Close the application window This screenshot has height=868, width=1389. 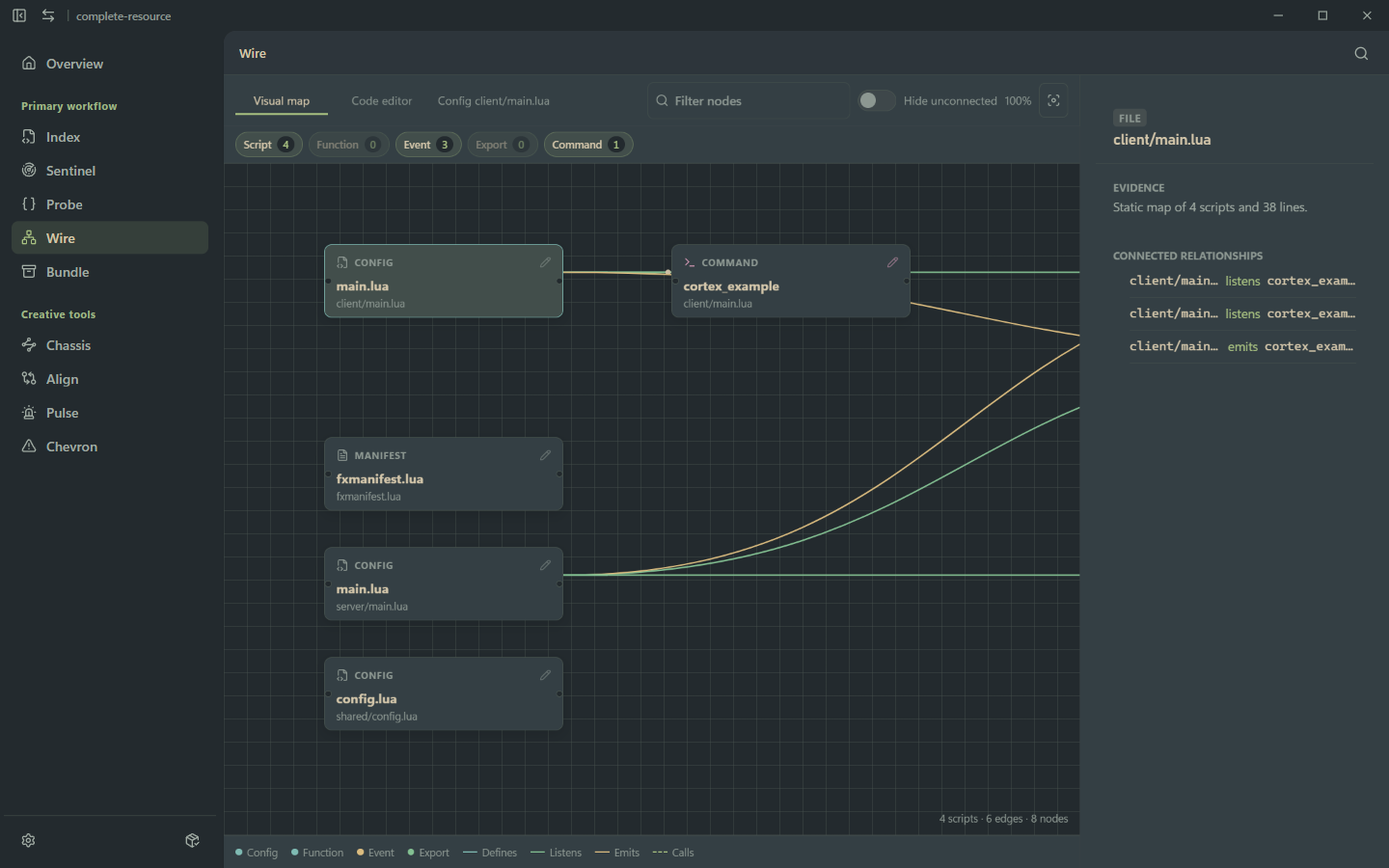[x=1367, y=15]
